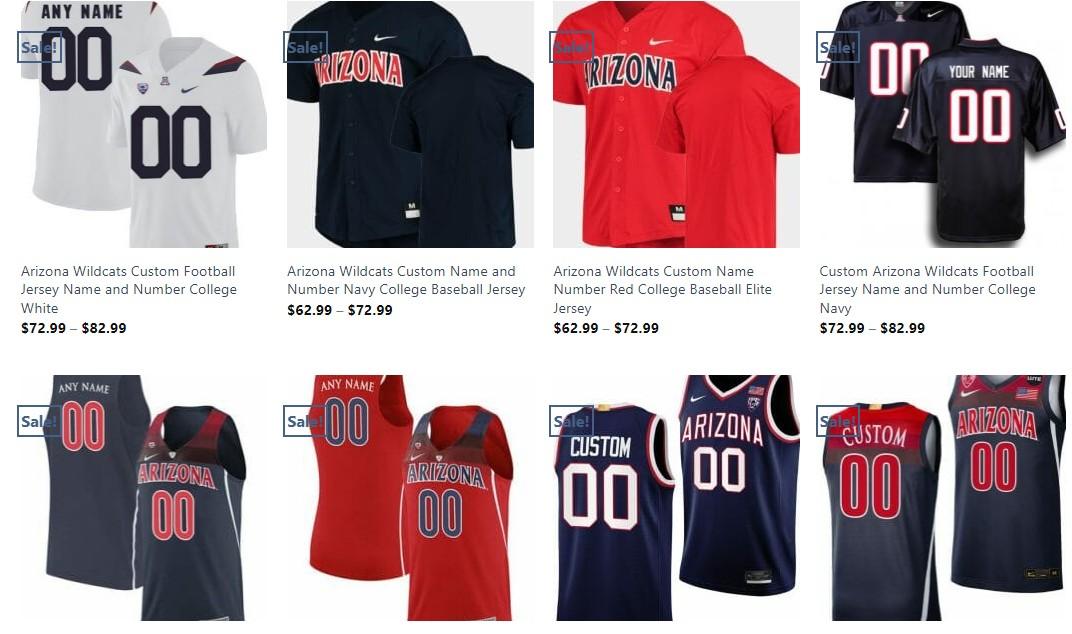Click Sale badge on navy baseball jersey
This screenshot has height=634, width=1072.
[x=305, y=47]
